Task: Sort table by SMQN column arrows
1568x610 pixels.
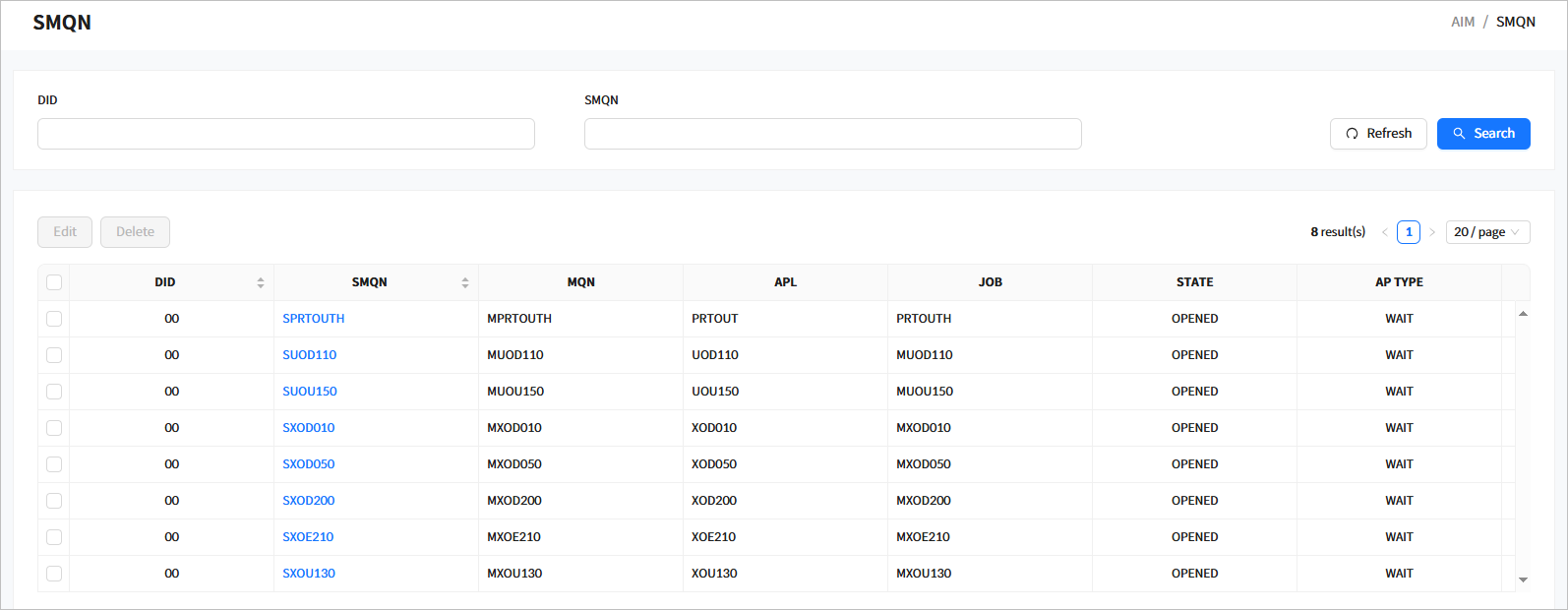Action: [465, 282]
